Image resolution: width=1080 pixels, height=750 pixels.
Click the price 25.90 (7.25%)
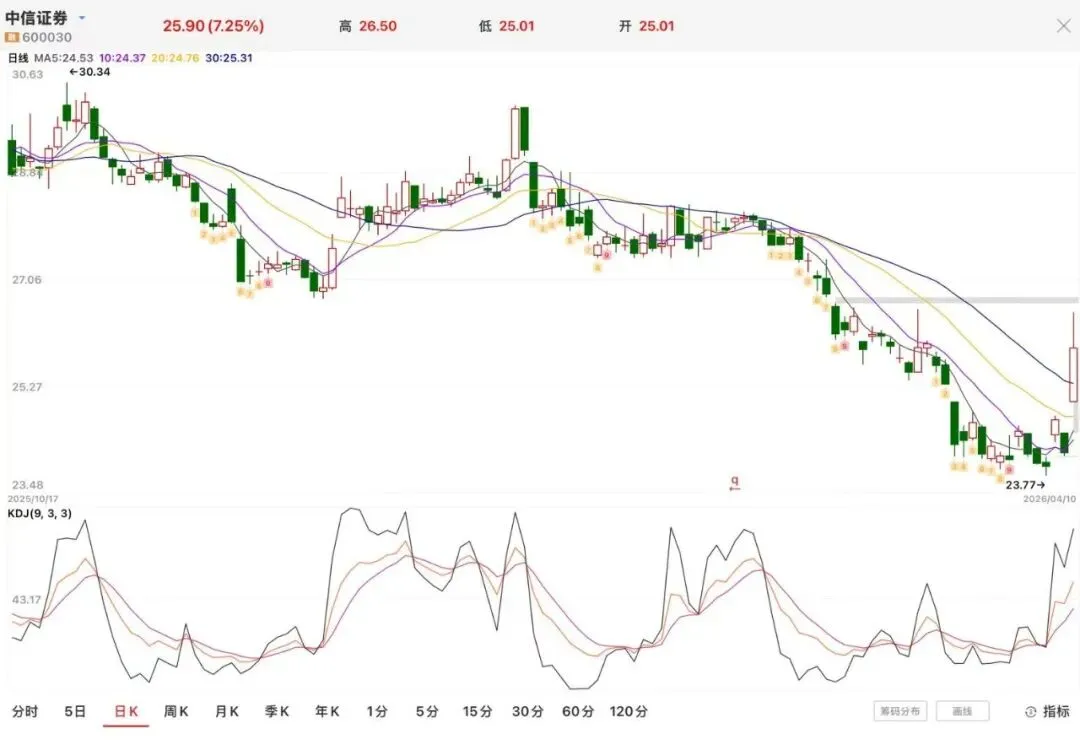[x=214, y=26]
